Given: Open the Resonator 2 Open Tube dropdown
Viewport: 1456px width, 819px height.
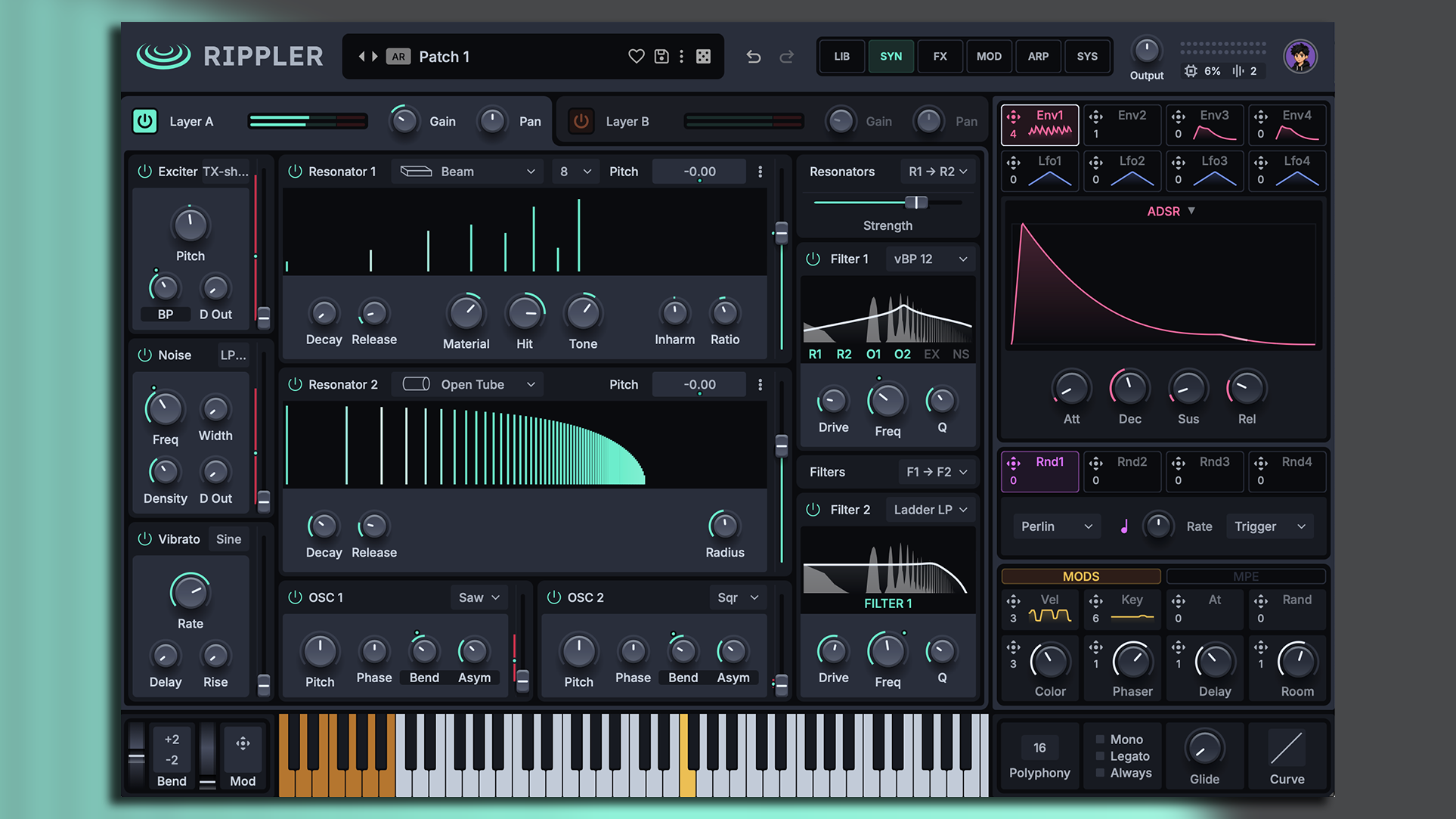Looking at the screenshot, I should (x=467, y=384).
